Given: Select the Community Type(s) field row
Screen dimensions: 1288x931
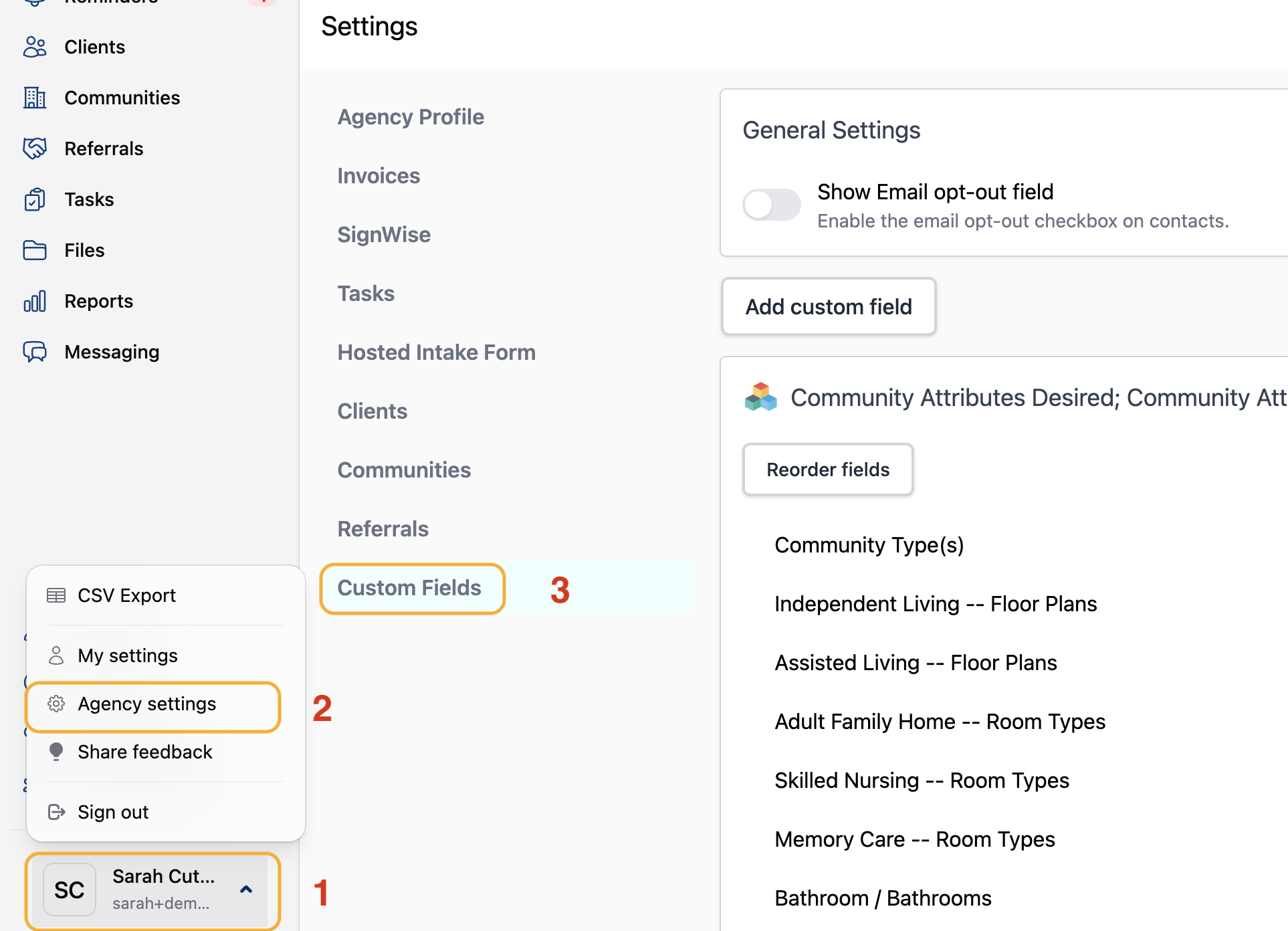Looking at the screenshot, I should click(869, 545).
